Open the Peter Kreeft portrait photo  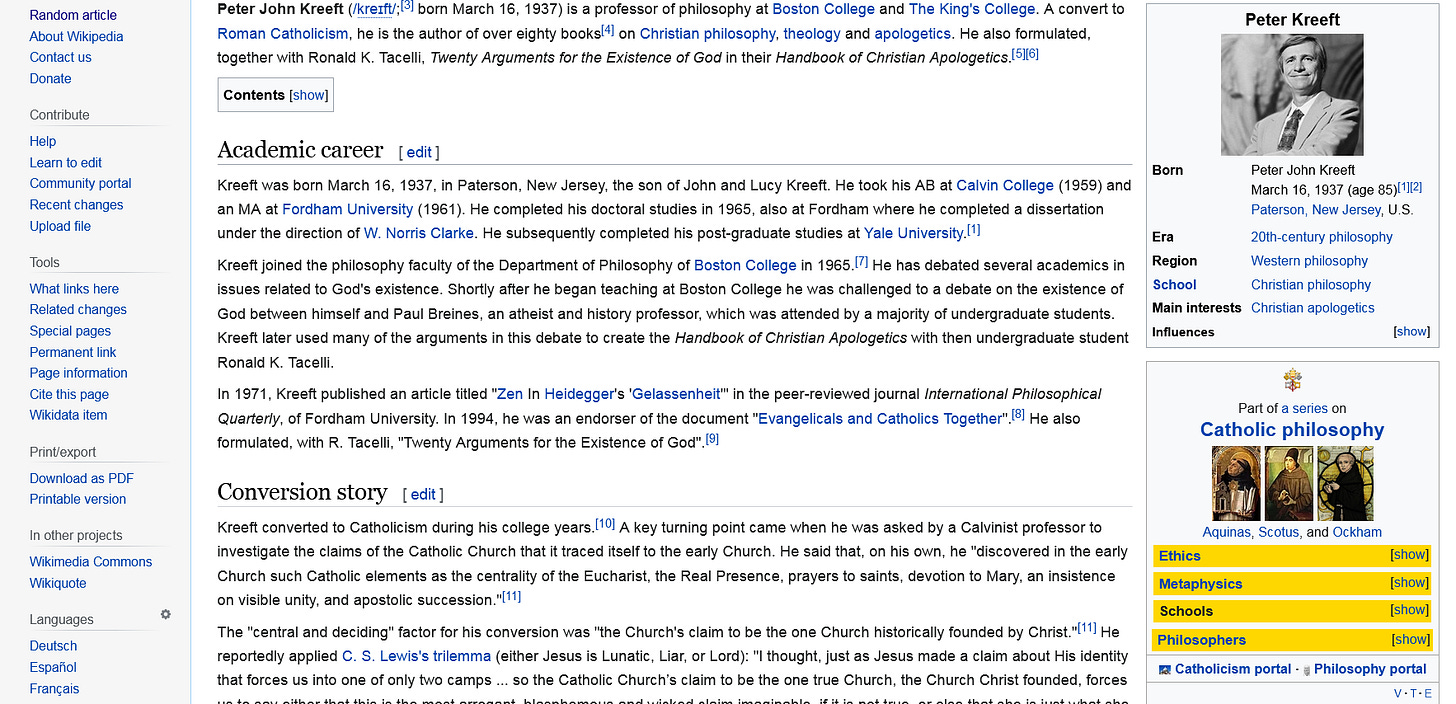[x=1292, y=95]
